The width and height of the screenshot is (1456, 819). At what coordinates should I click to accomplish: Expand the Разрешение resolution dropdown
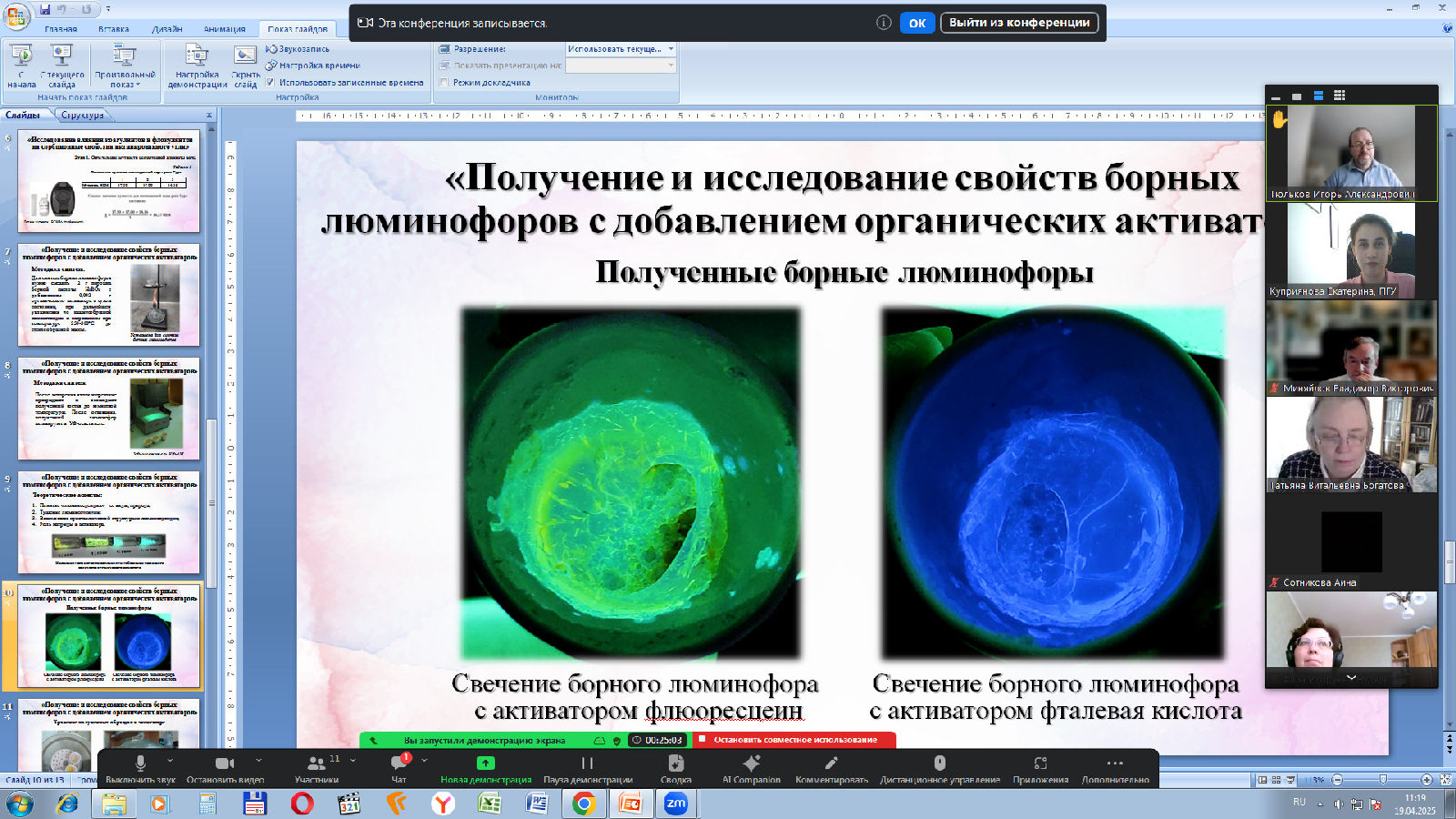[671, 49]
